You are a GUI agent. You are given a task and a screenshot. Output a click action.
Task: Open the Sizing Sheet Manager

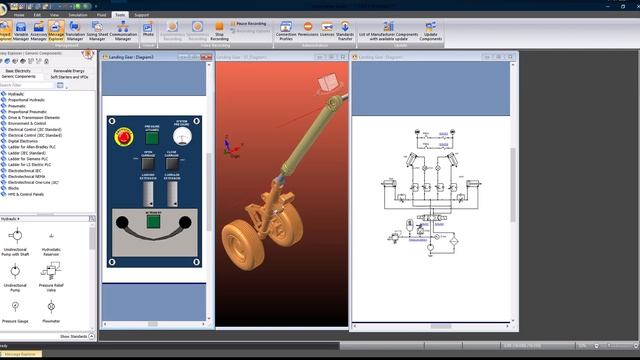pyautogui.click(x=97, y=31)
